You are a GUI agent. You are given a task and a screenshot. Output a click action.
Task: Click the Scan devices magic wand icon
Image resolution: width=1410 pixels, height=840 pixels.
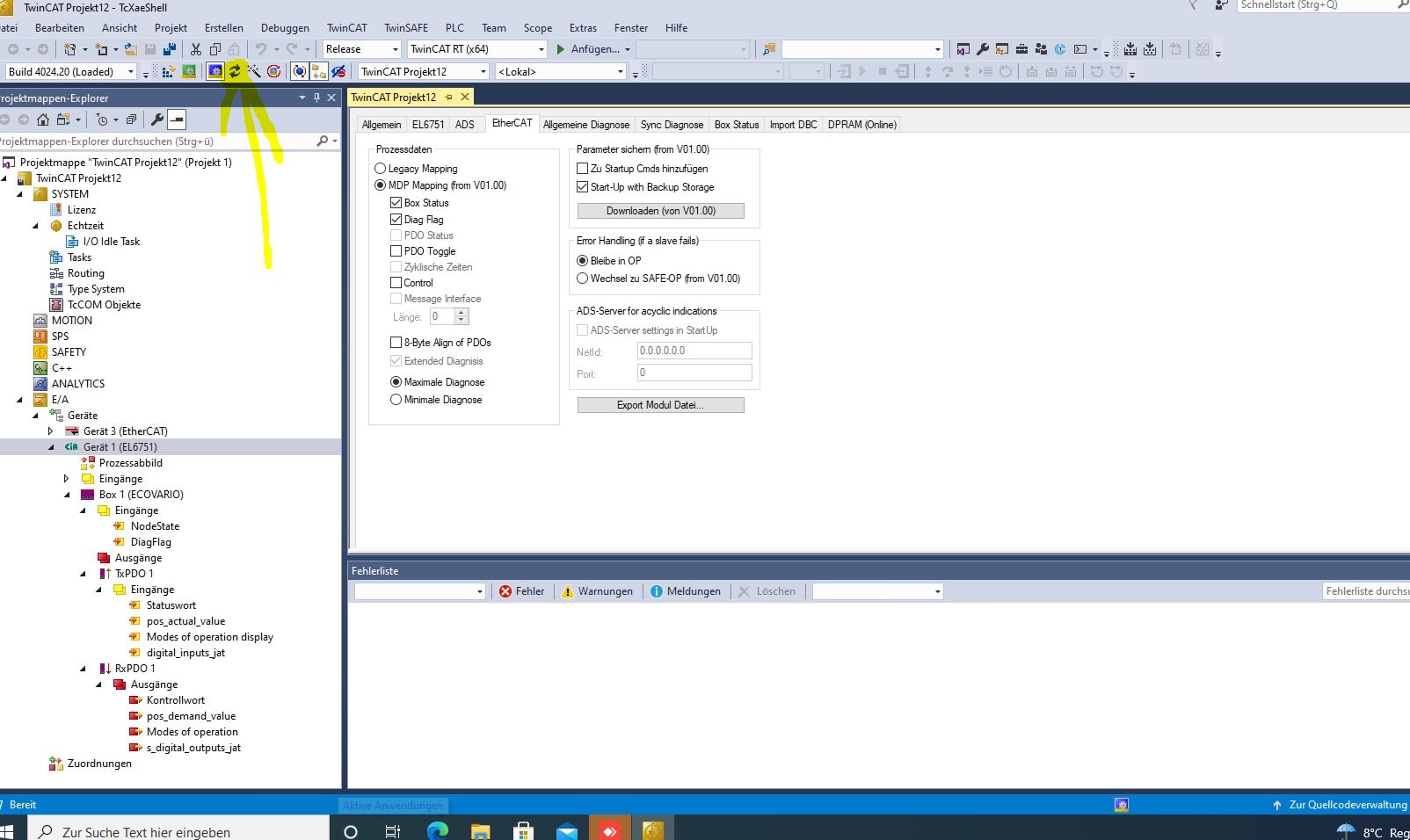click(254, 71)
